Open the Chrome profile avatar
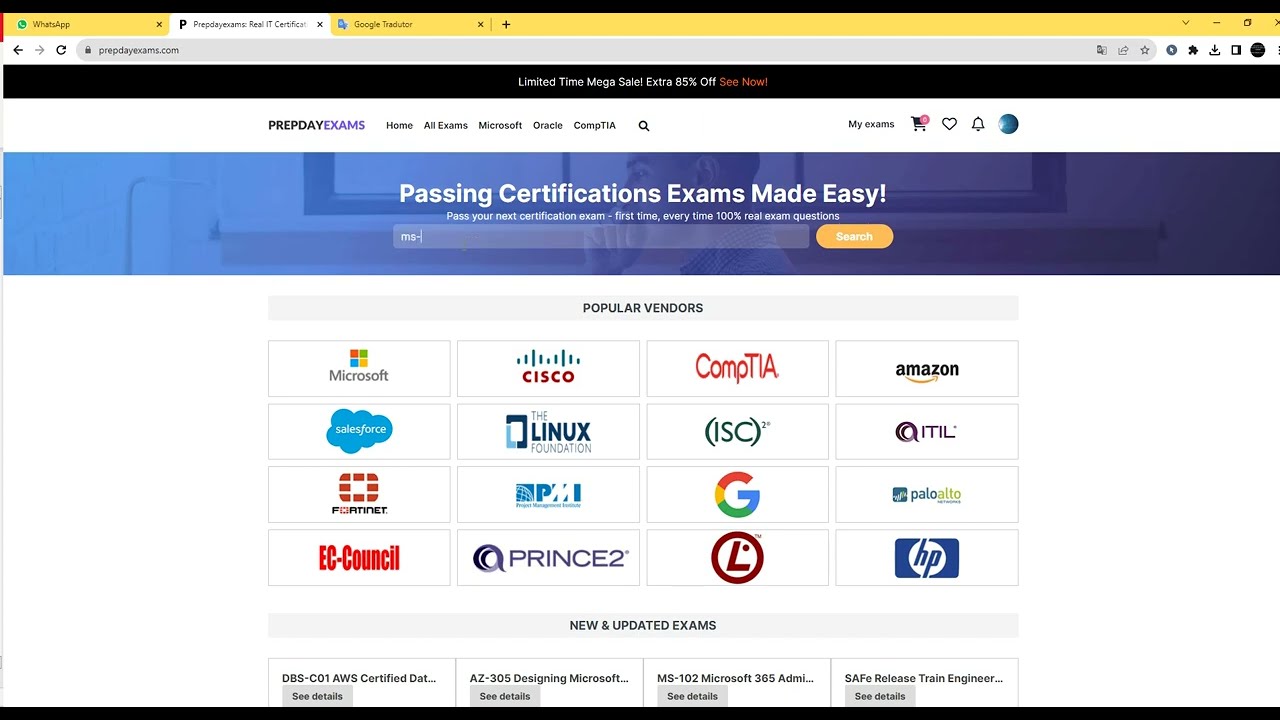Viewport: 1280px width, 720px height. coord(1258,50)
